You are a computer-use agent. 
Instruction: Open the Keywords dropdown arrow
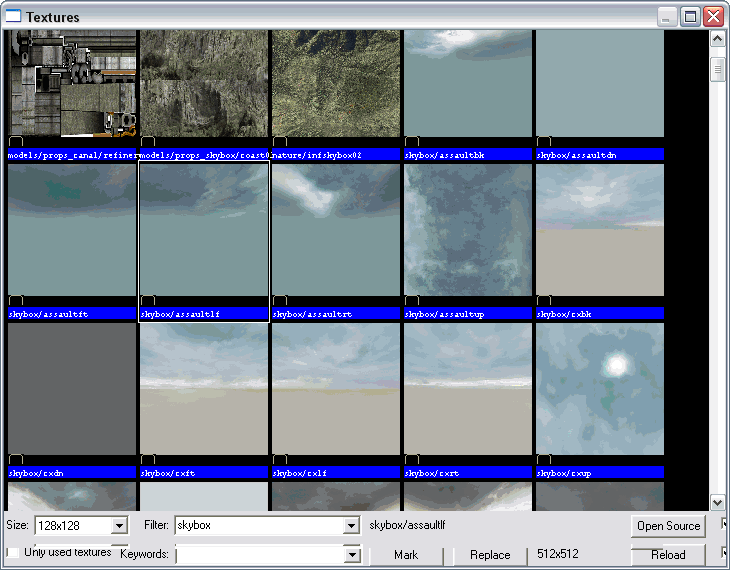[x=350, y=555]
